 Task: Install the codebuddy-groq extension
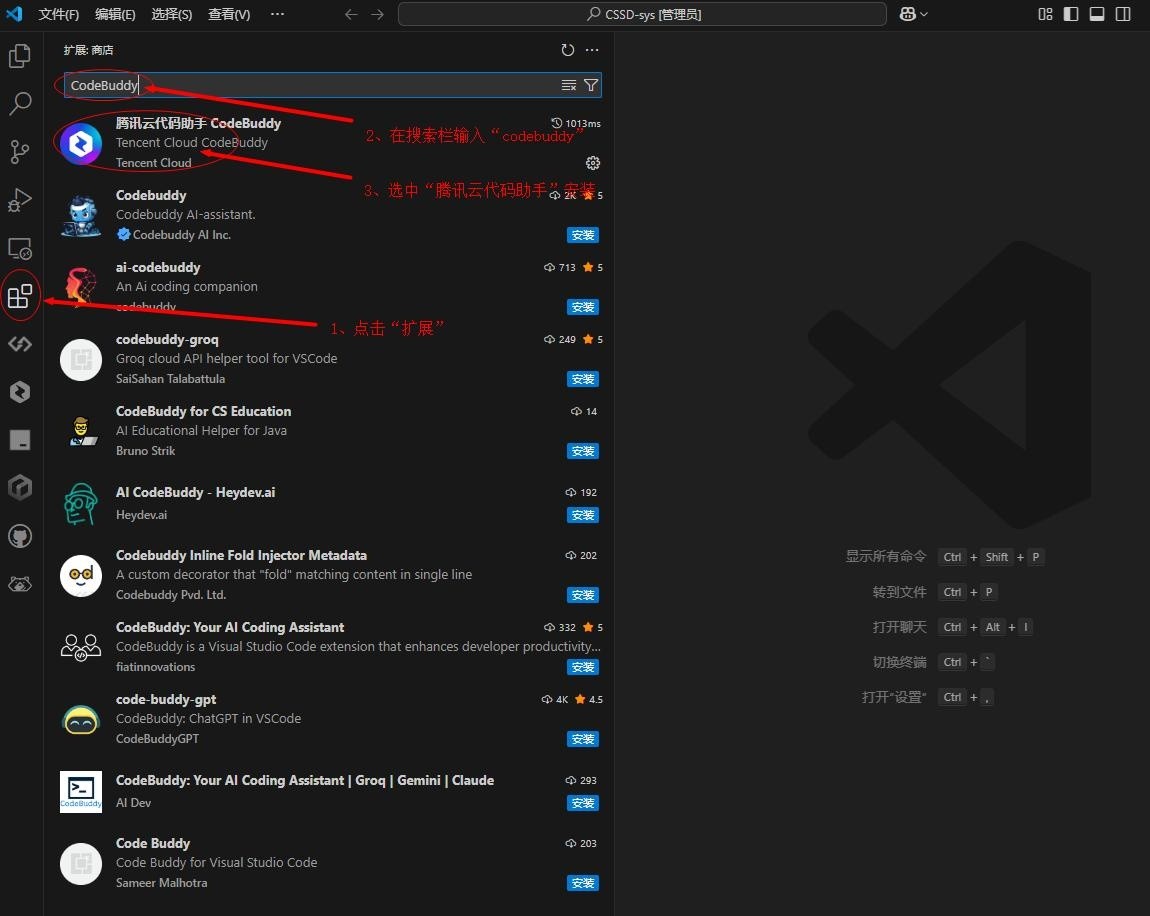point(583,378)
